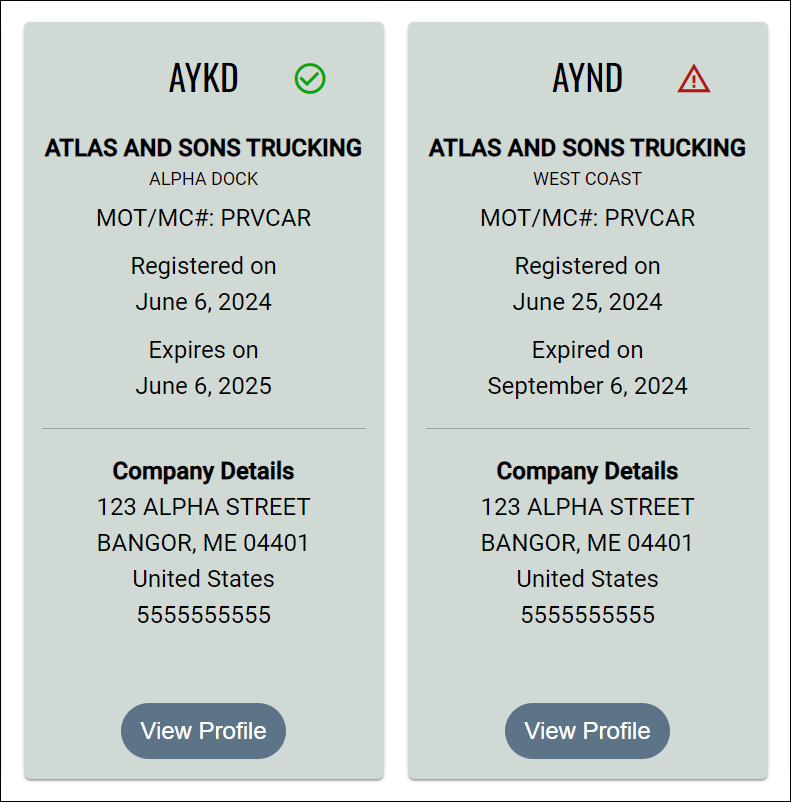Select the AYND carrier code heading
Viewport: 791px width, 802px height.
point(587,78)
